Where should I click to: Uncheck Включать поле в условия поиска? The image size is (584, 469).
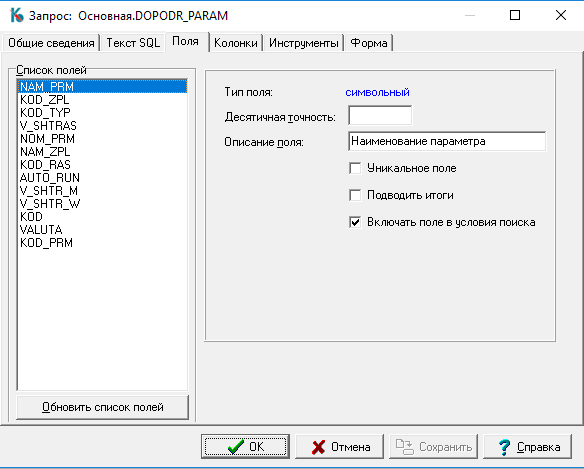tap(355, 222)
